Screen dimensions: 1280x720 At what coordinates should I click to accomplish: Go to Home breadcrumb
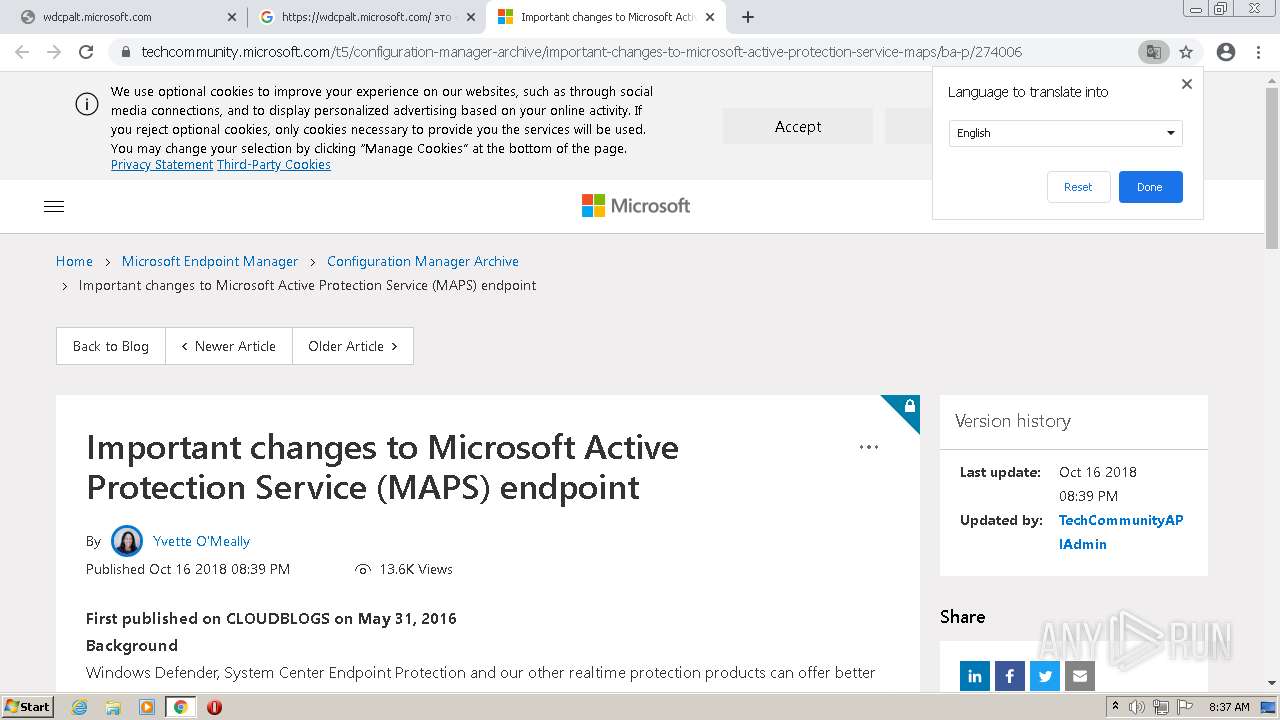tap(74, 261)
